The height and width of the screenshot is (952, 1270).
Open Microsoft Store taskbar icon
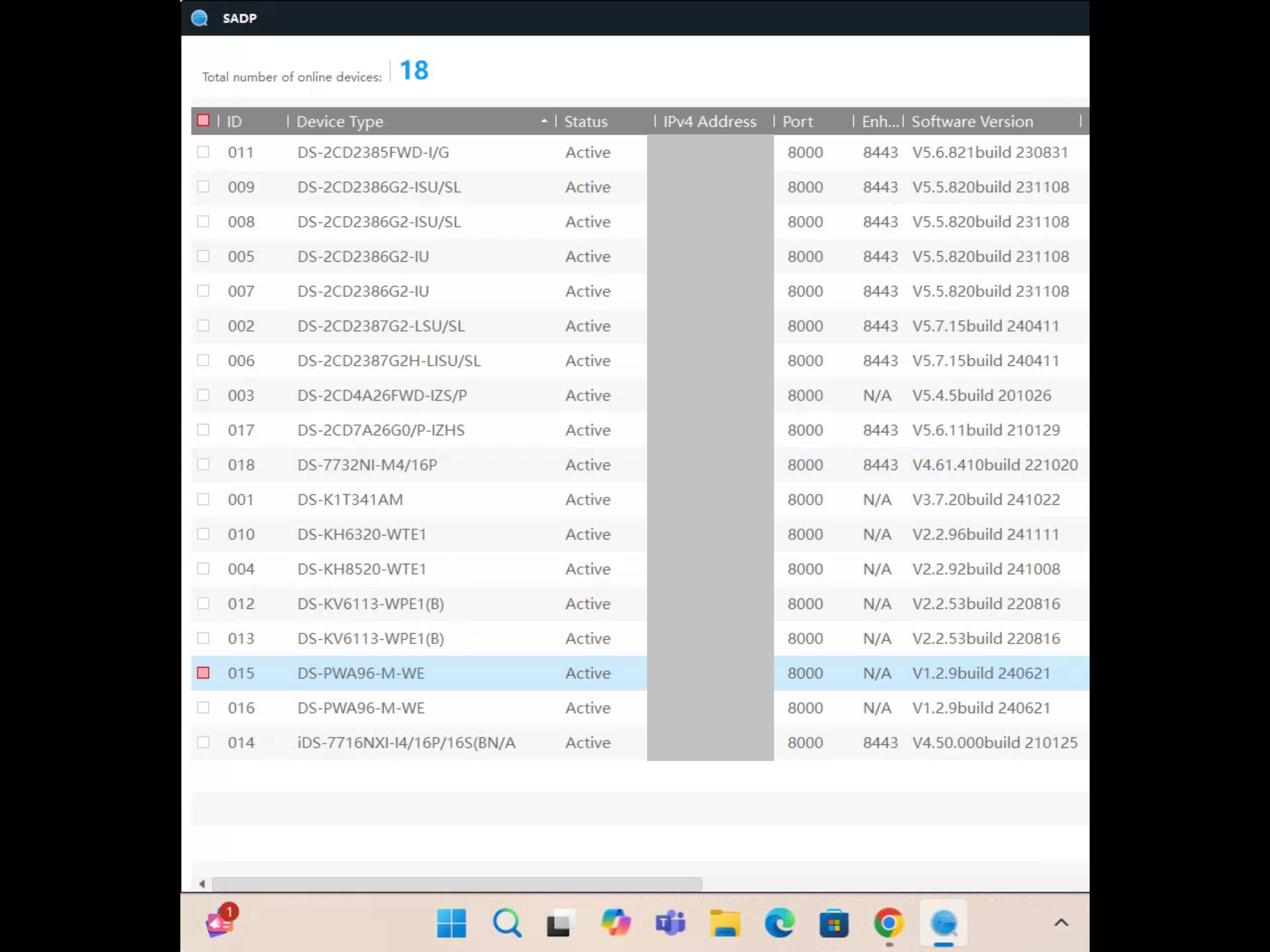click(x=833, y=923)
